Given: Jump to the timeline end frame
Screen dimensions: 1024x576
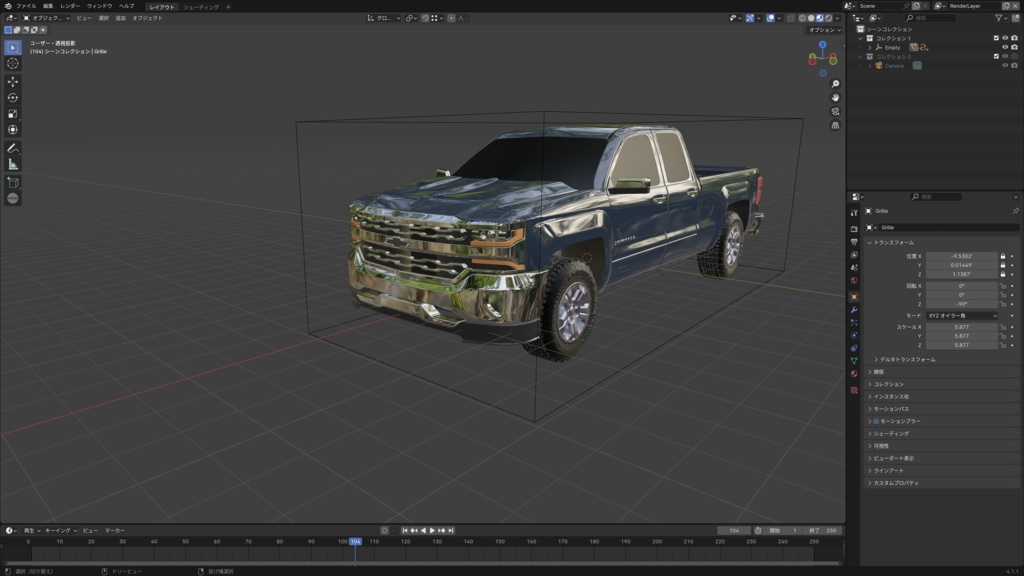Looking at the screenshot, I should (451, 530).
